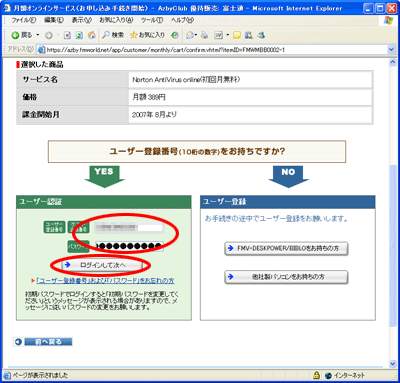Image resolution: width=400 pixels, height=383 pixels.
Task: Open the 検索 search toolbar button
Action: pyautogui.click(x=113, y=35)
